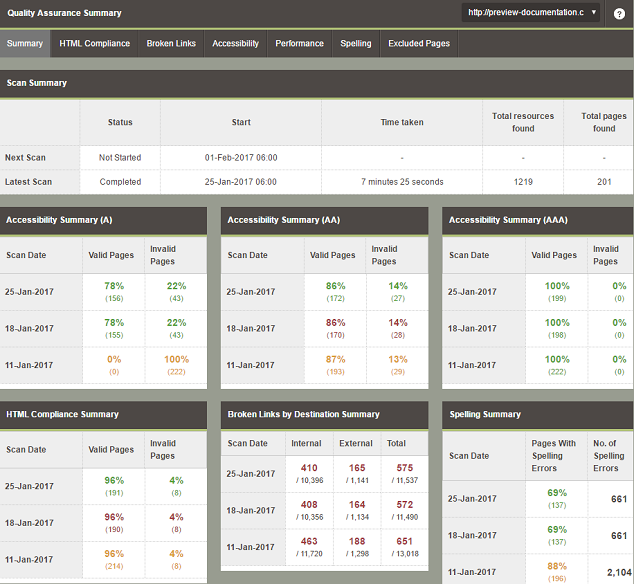Click 96% valid pages (214) in HTML Compliance

[114, 560]
